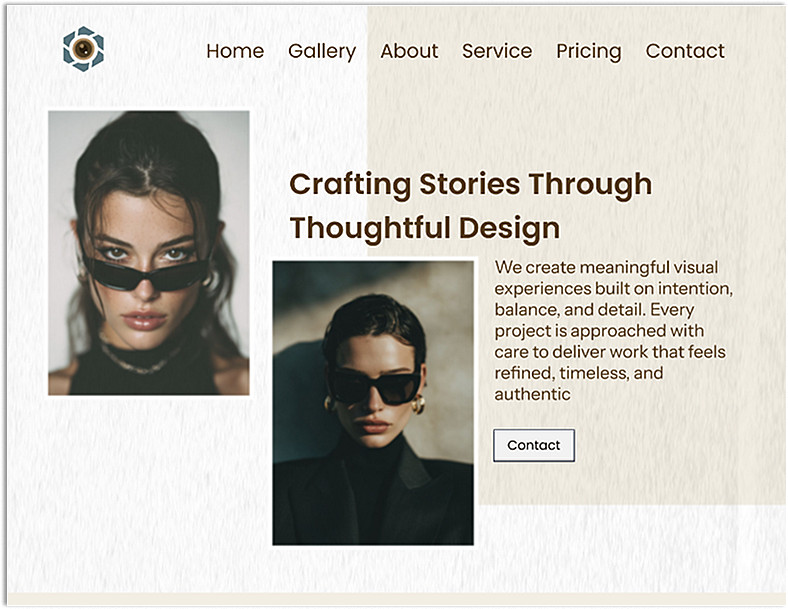Screen dimensions: 788x609
Task: Click the Thoughtful Design heading line
Action: (x=425, y=228)
